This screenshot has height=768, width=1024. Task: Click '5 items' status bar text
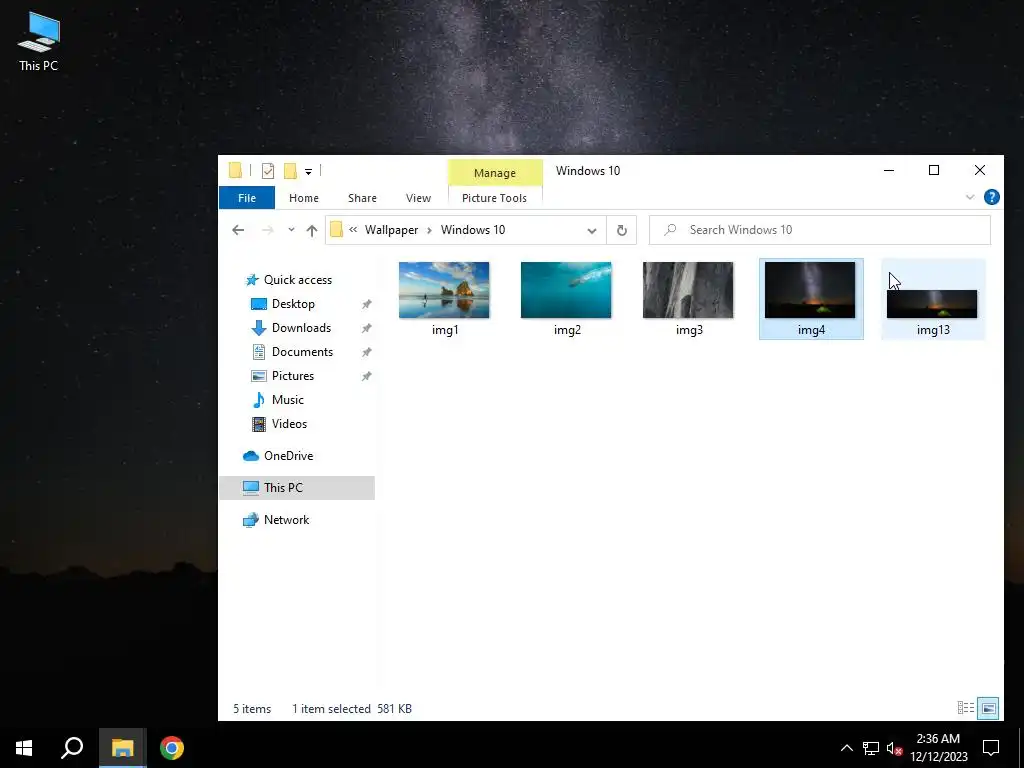[252, 709]
